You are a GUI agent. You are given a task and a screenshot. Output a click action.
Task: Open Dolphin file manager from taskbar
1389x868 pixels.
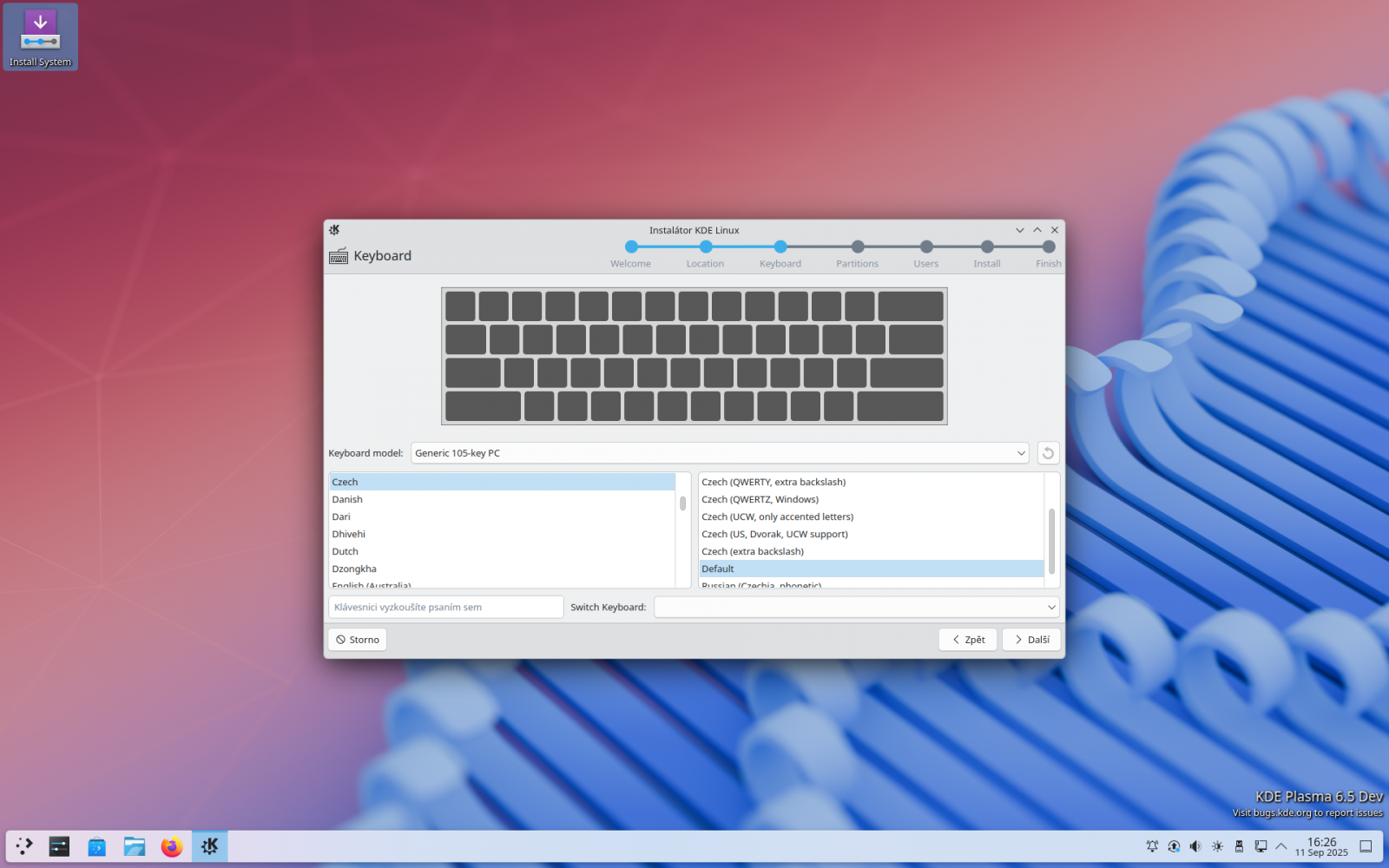click(135, 846)
